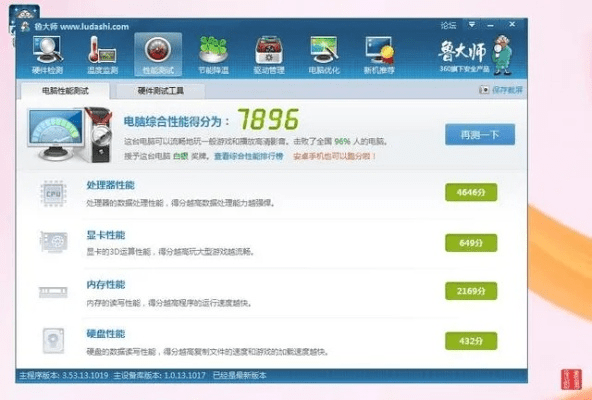
Task: Close the 鲁大师 window
Action: pyautogui.click(x=512, y=25)
